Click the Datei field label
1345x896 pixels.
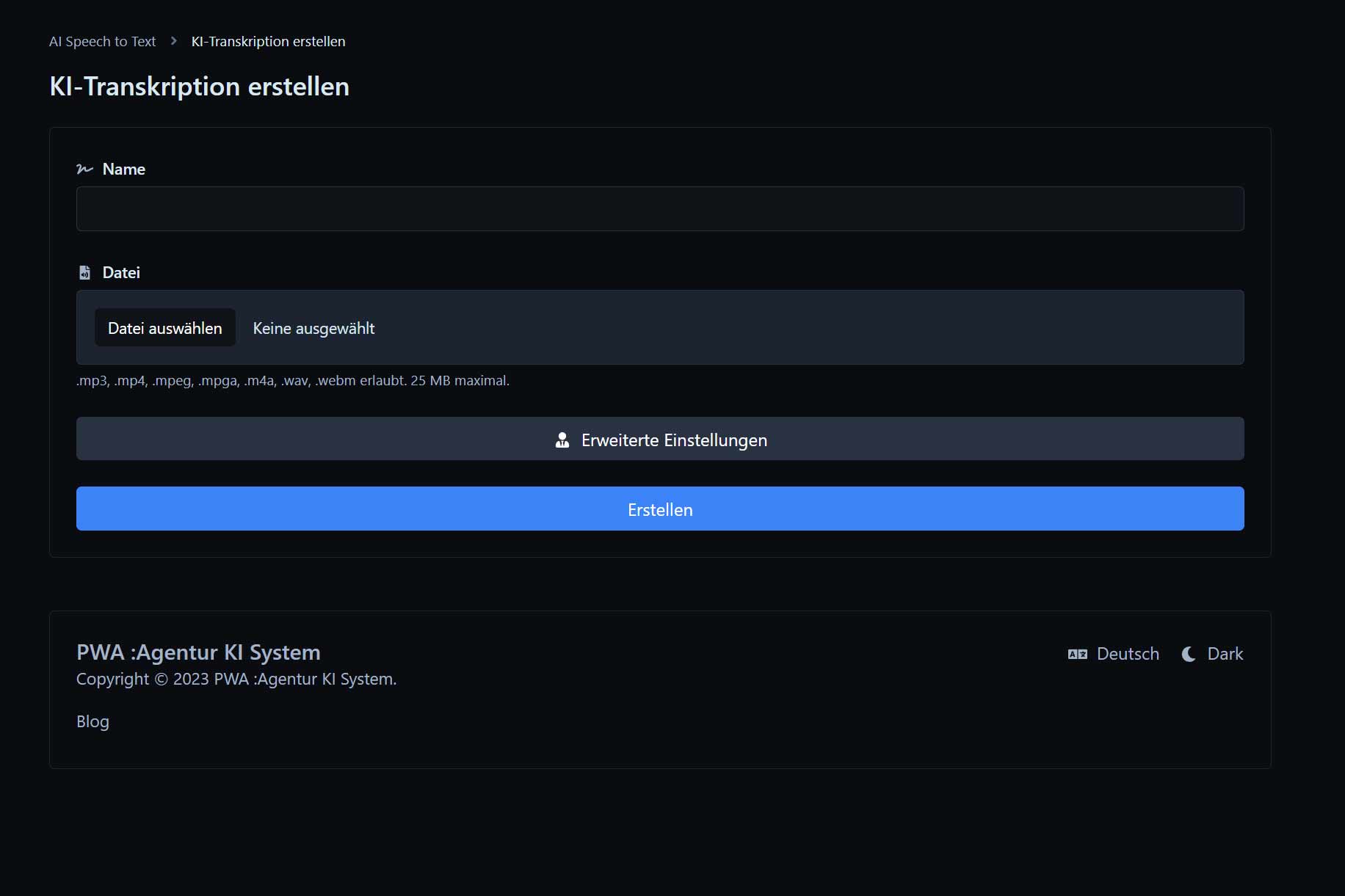point(121,273)
